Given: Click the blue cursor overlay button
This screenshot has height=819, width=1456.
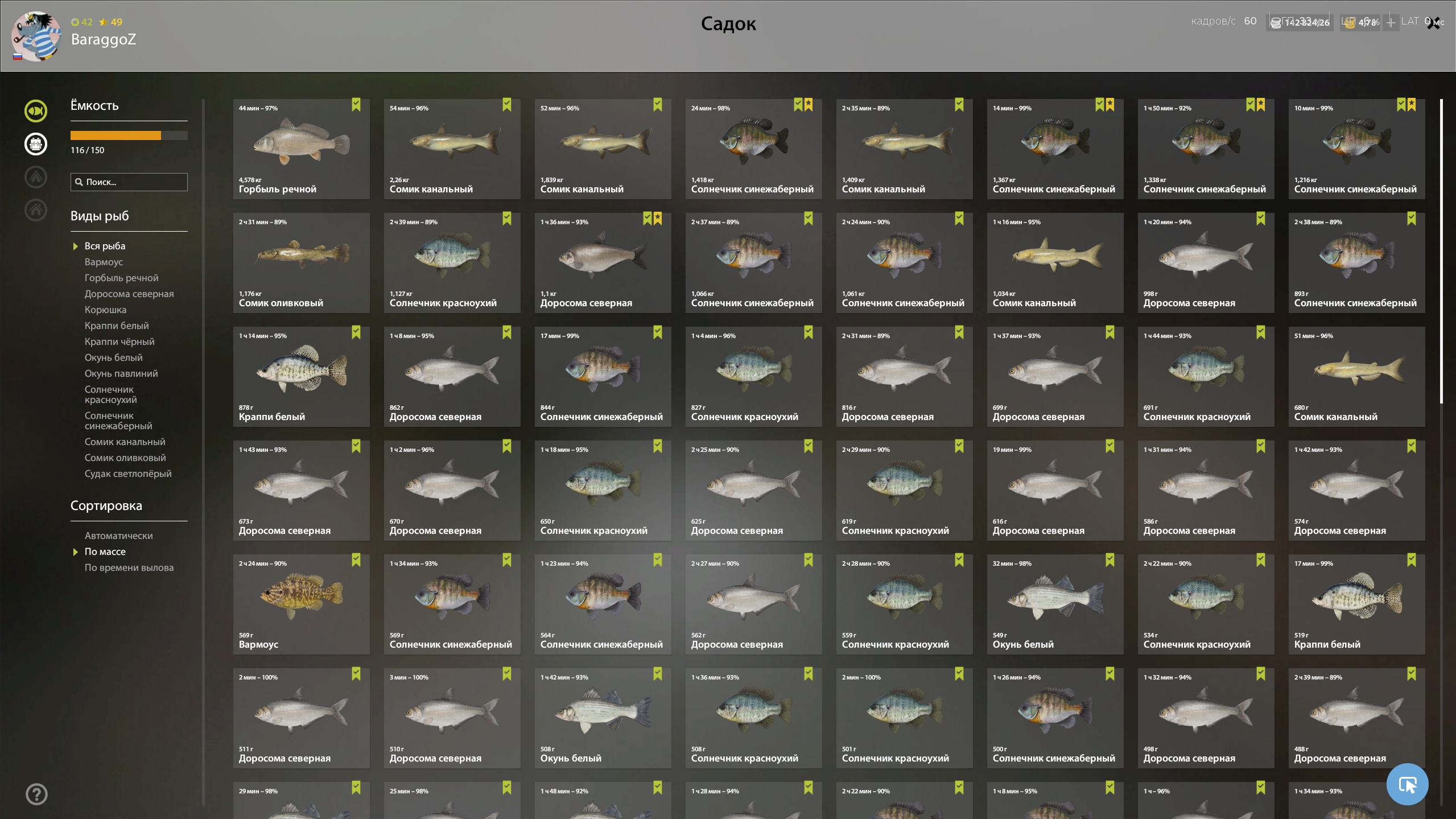Looking at the screenshot, I should 1407,784.
